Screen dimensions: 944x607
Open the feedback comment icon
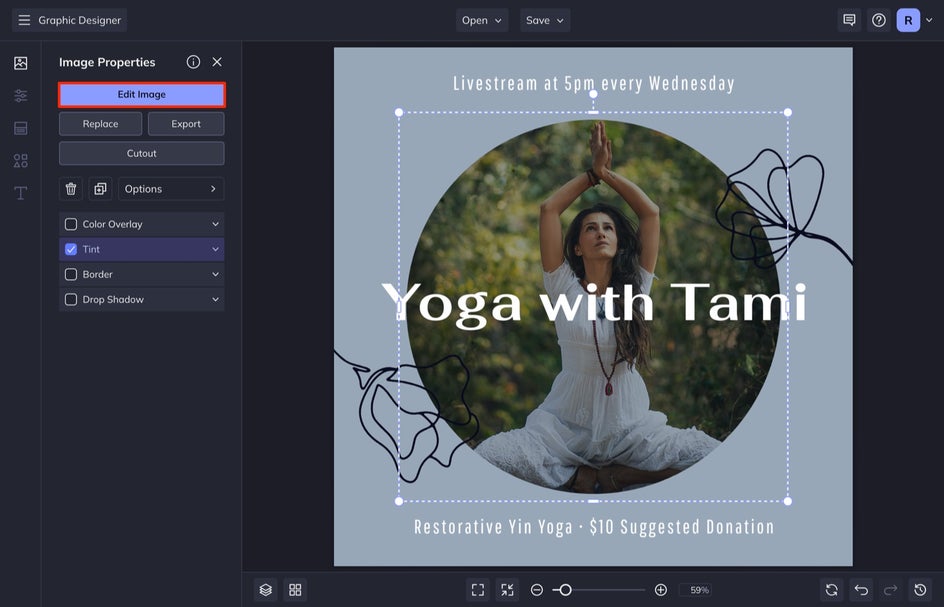[x=849, y=20]
